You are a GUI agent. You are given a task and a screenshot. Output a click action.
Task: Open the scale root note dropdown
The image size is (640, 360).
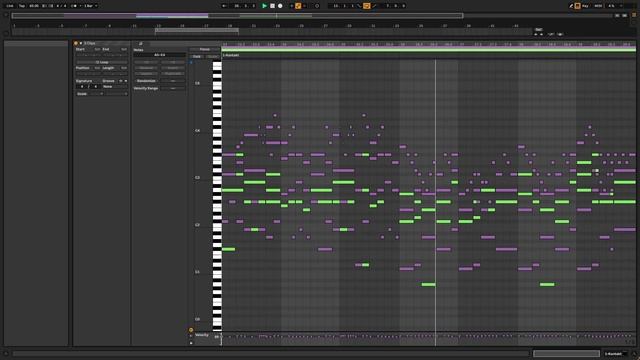(96, 94)
